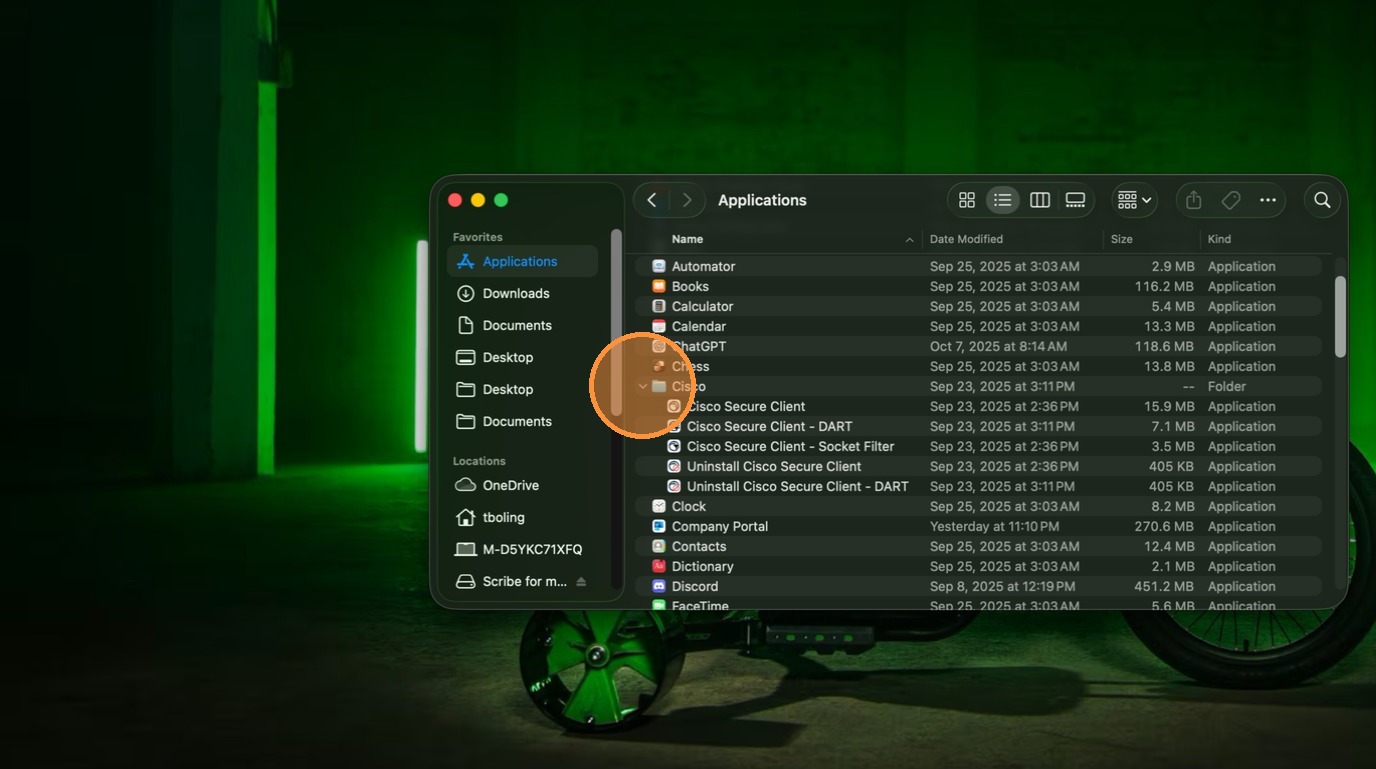Click the Calculator app icon
Image resolution: width=1376 pixels, height=769 pixels.
659,306
